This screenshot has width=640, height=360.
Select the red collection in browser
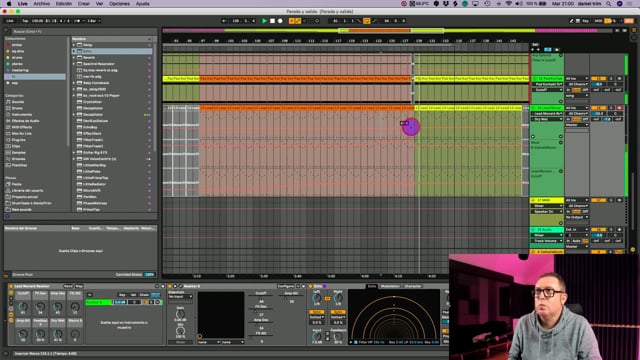coord(35,45)
